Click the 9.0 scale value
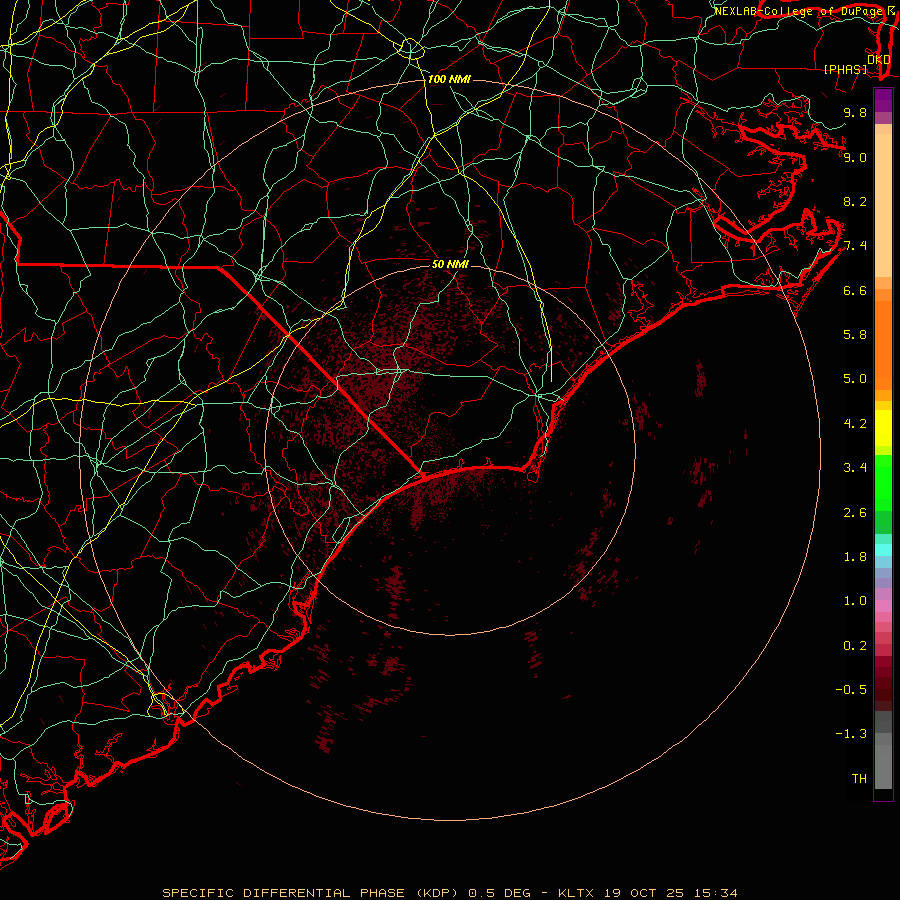This screenshot has height=900, width=900. click(855, 157)
